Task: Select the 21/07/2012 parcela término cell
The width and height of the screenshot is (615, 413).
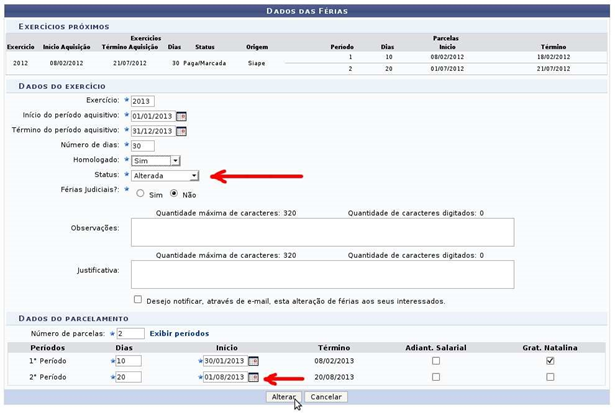Action: click(x=553, y=69)
